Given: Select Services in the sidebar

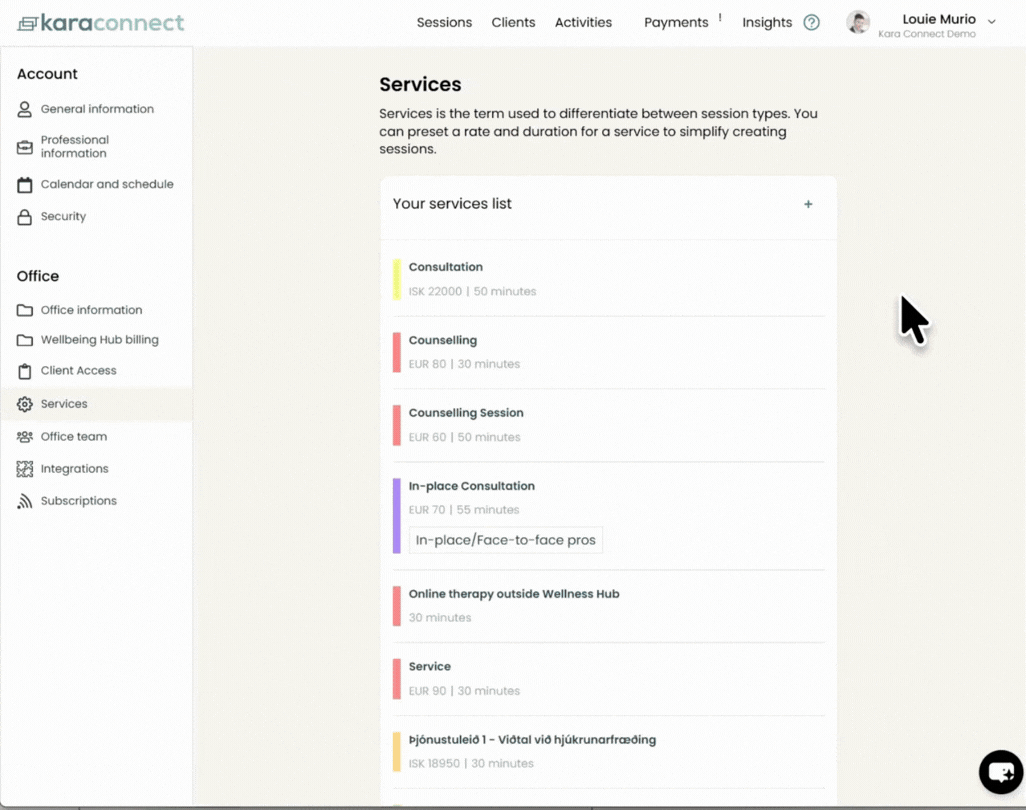Looking at the screenshot, I should tap(97, 404).
